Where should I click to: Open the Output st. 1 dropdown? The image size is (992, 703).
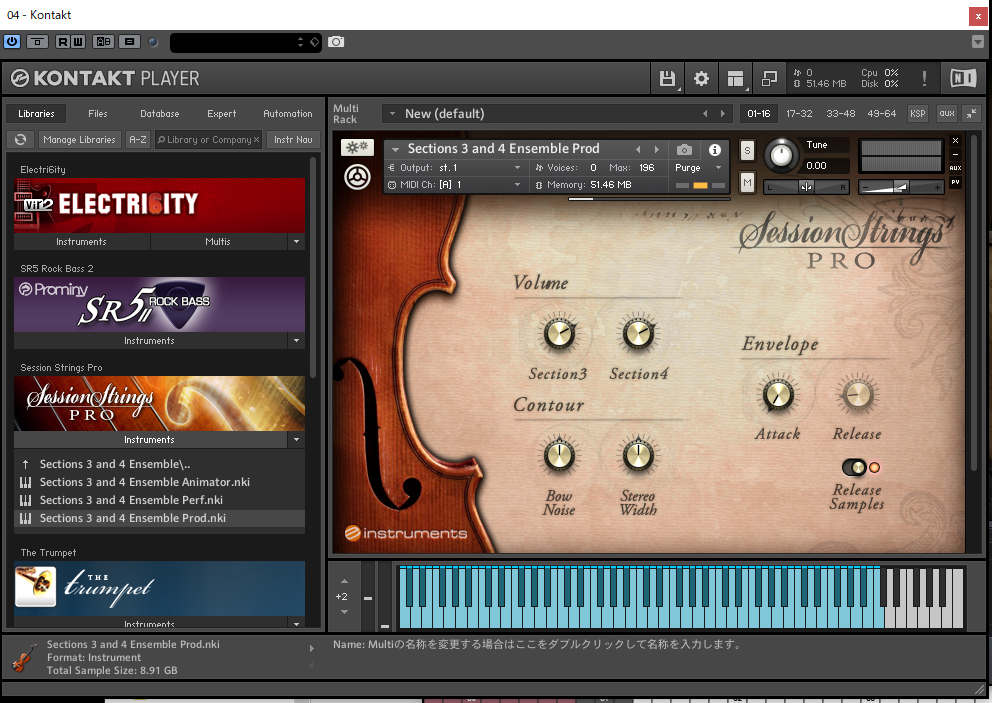click(456, 168)
